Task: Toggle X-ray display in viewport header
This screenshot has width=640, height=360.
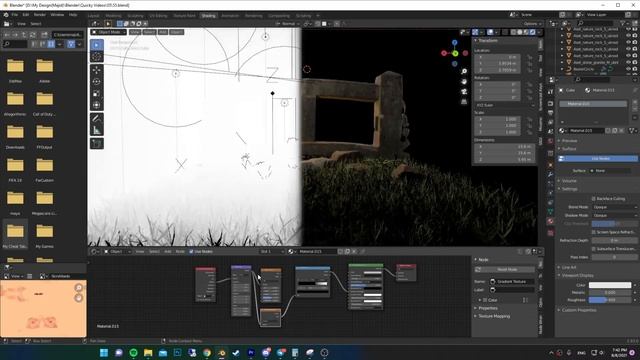Action: [505, 32]
